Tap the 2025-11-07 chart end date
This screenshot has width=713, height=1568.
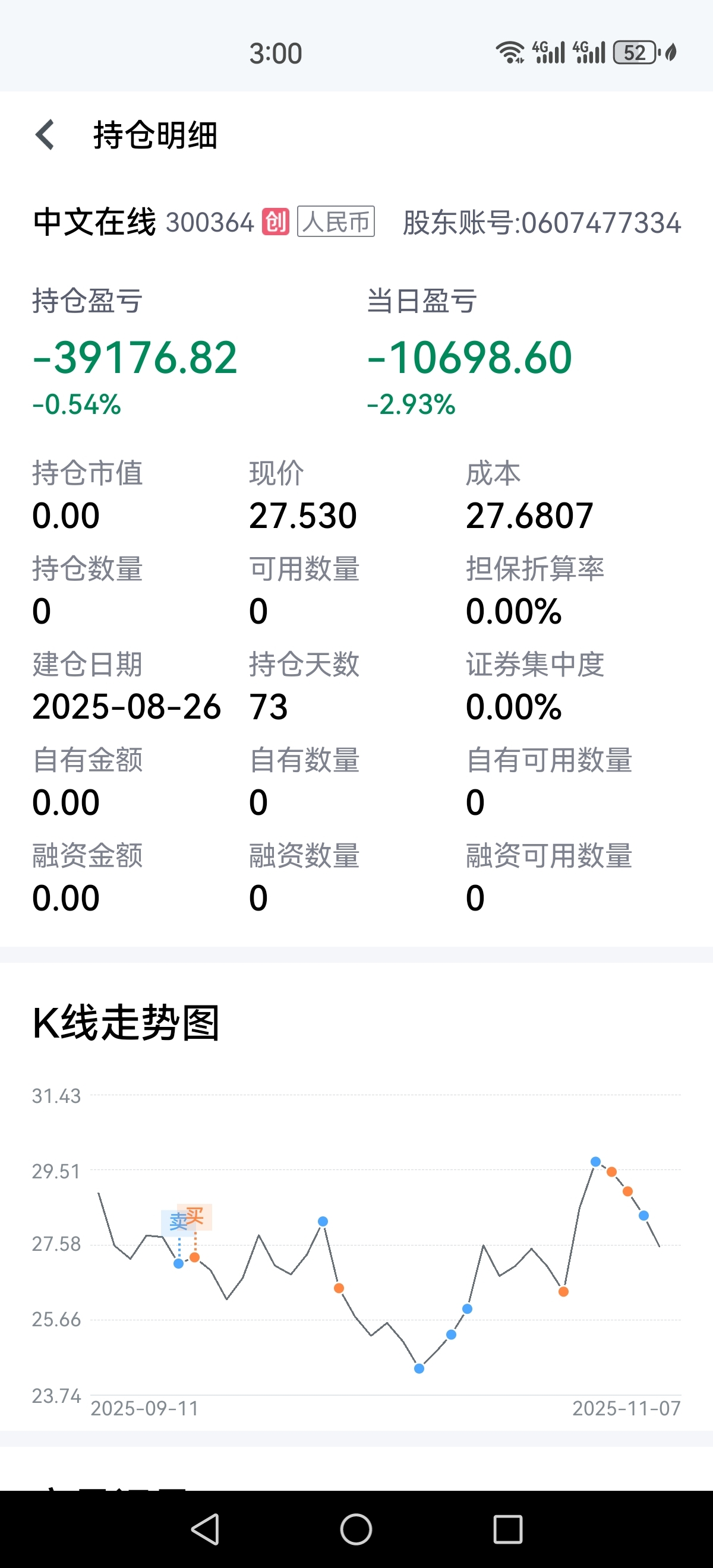point(626,1408)
